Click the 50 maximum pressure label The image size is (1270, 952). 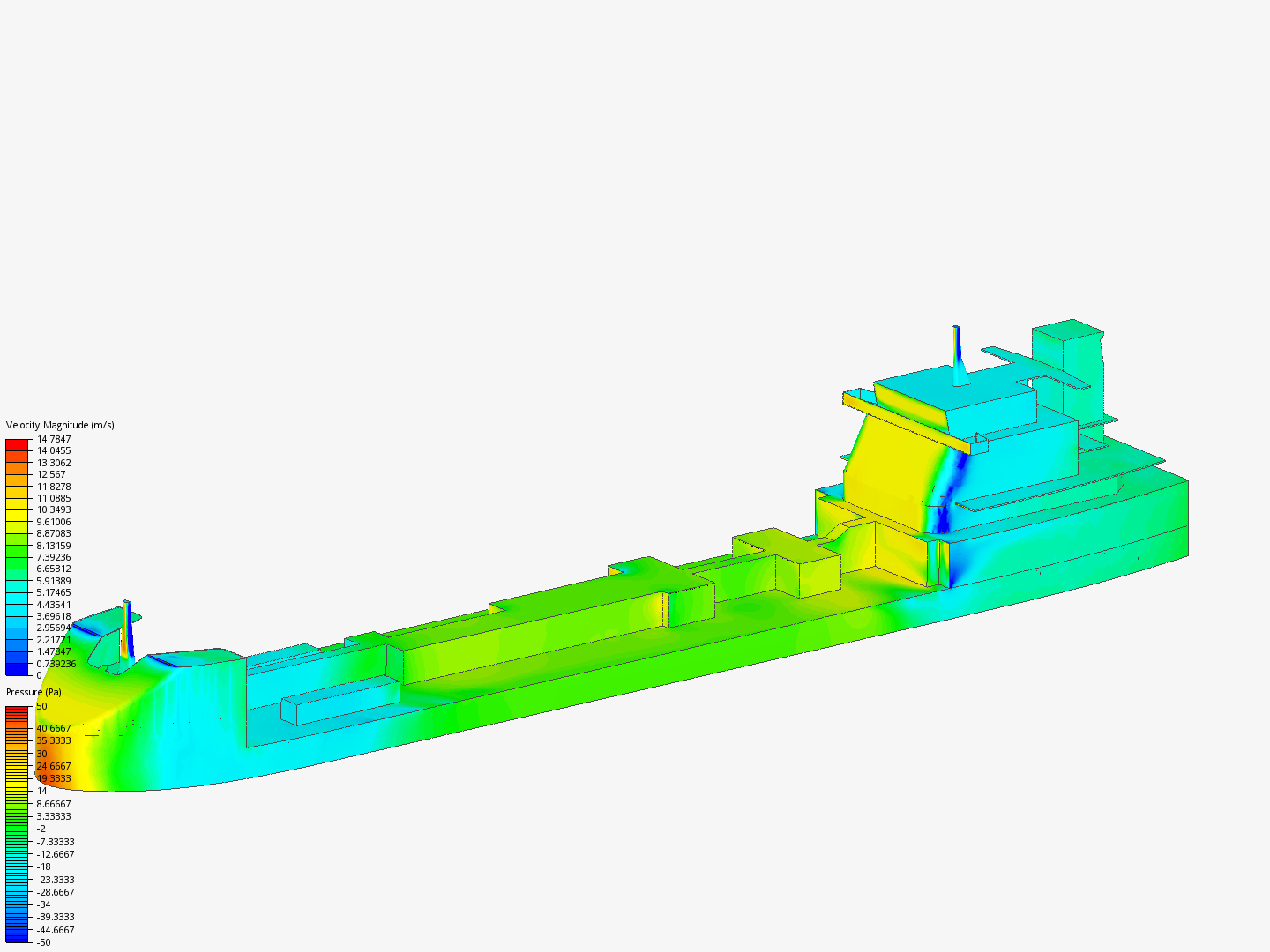click(41, 706)
